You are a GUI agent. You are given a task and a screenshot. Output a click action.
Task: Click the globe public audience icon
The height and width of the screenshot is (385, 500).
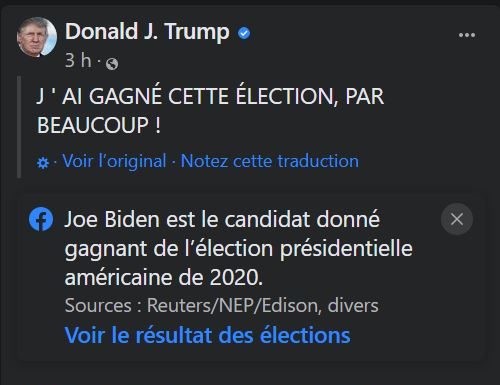(x=112, y=63)
